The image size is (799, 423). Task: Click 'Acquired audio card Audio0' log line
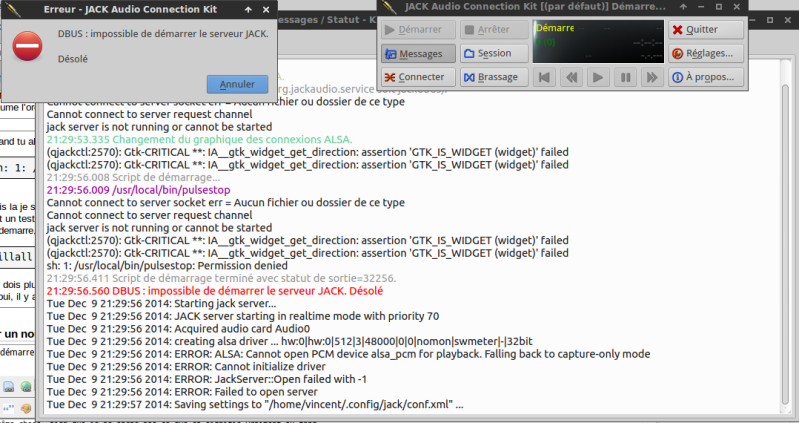coord(178,329)
